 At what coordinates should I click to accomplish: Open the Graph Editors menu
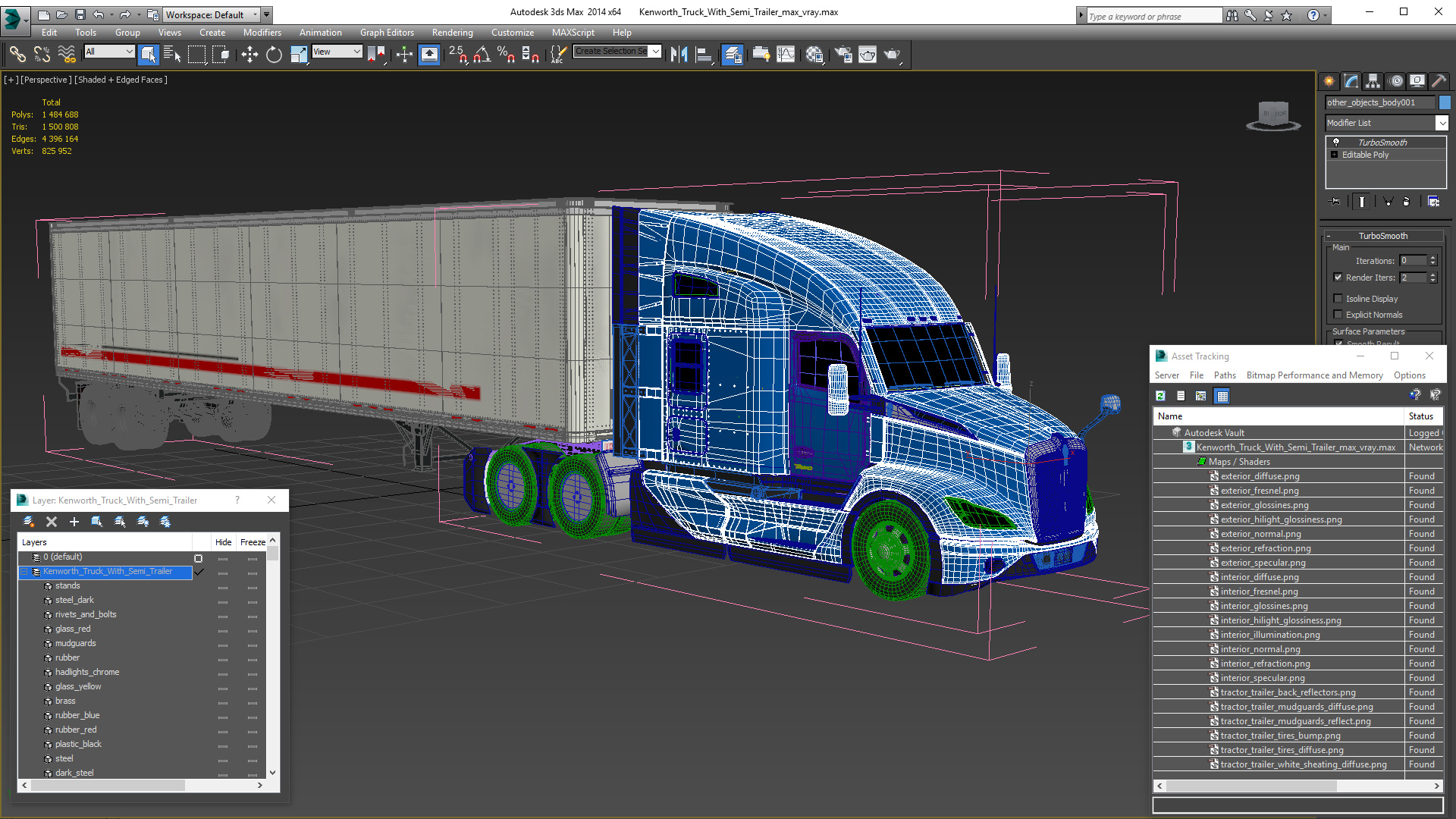click(387, 33)
